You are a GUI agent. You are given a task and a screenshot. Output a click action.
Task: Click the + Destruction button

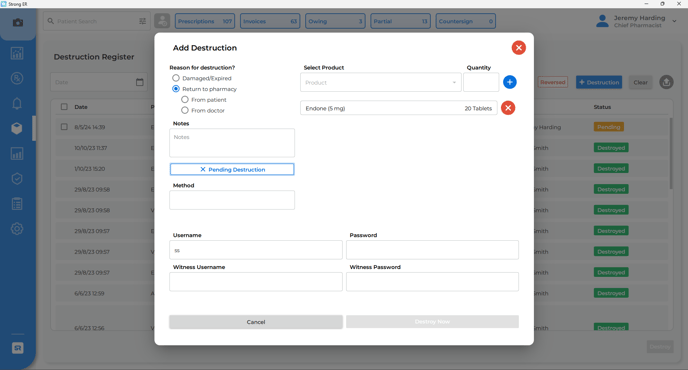coord(599,82)
